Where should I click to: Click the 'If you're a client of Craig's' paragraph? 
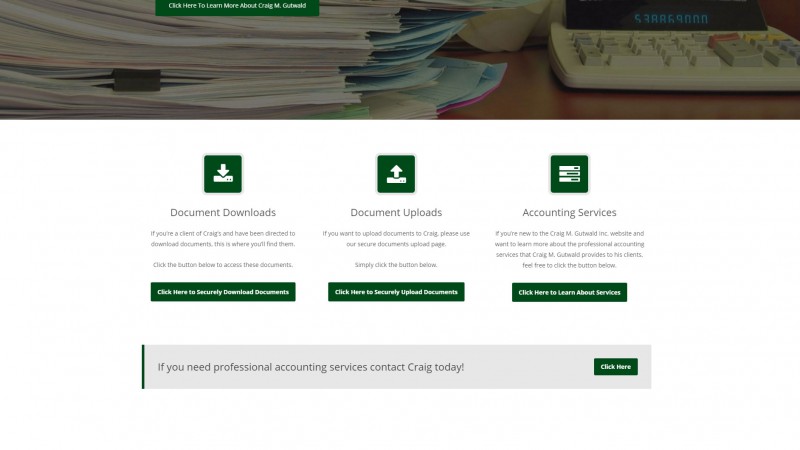pyautogui.click(x=223, y=238)
